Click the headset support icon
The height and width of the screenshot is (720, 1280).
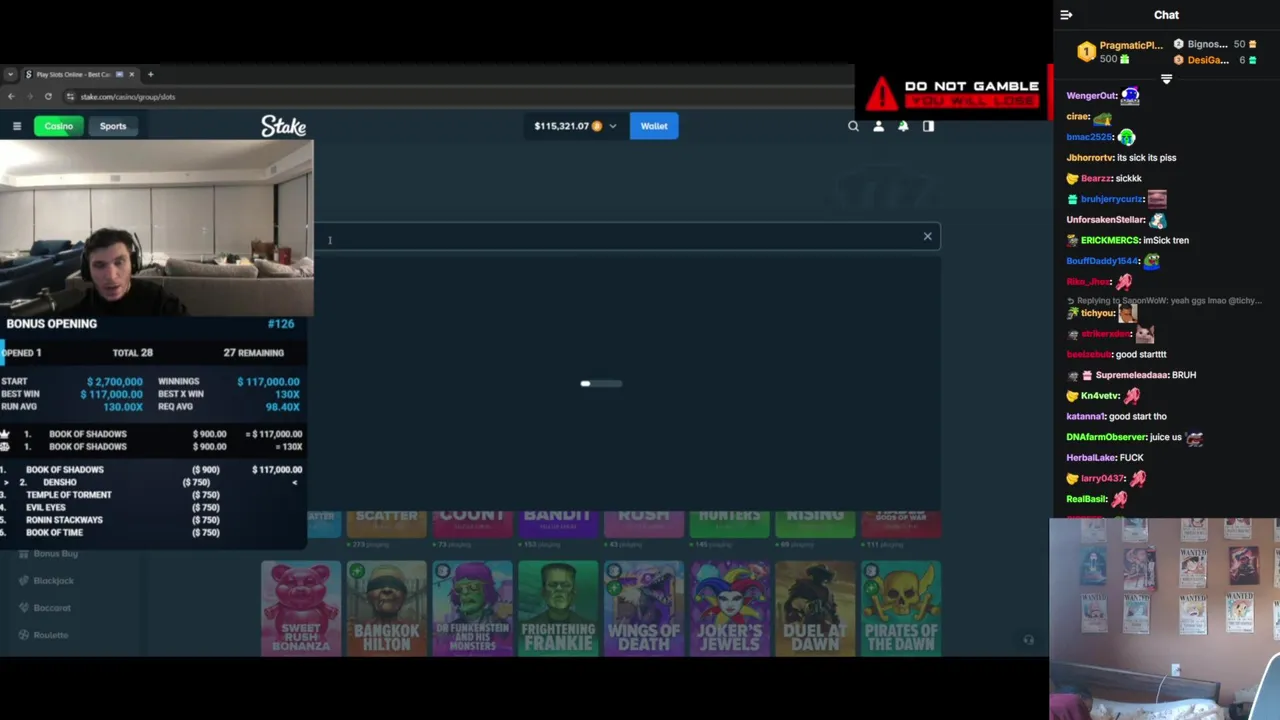[x=1028, y=640]
